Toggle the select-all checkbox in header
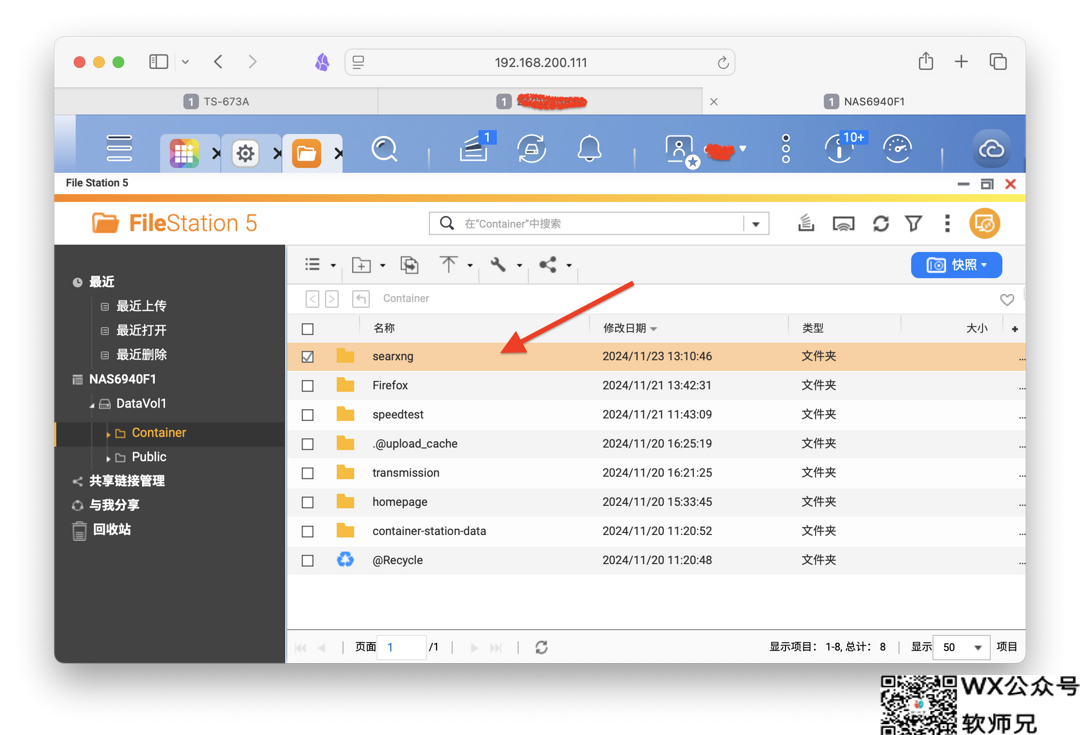The image size is (1080, 735). point(308,329)
